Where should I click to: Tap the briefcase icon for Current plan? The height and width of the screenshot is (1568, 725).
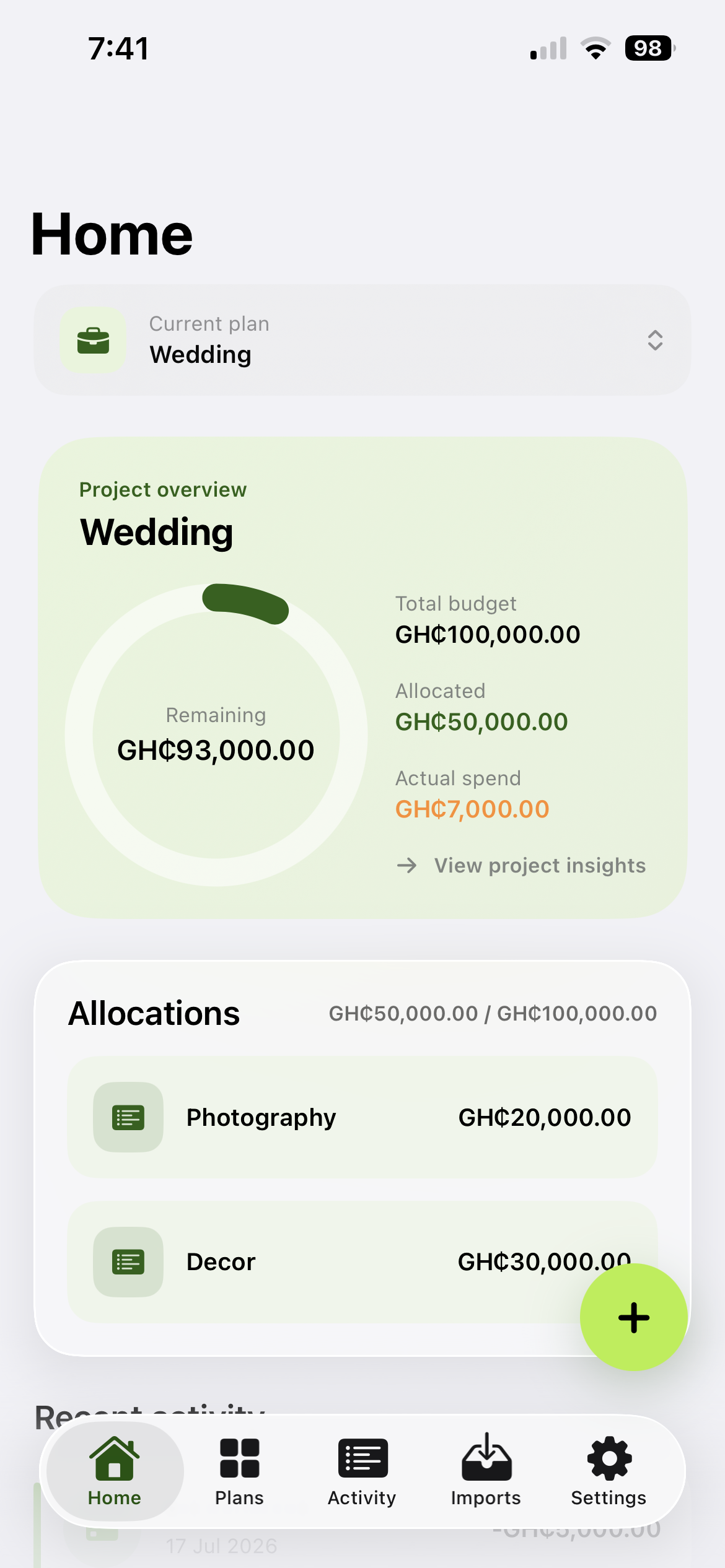click(x=93, y=340)
